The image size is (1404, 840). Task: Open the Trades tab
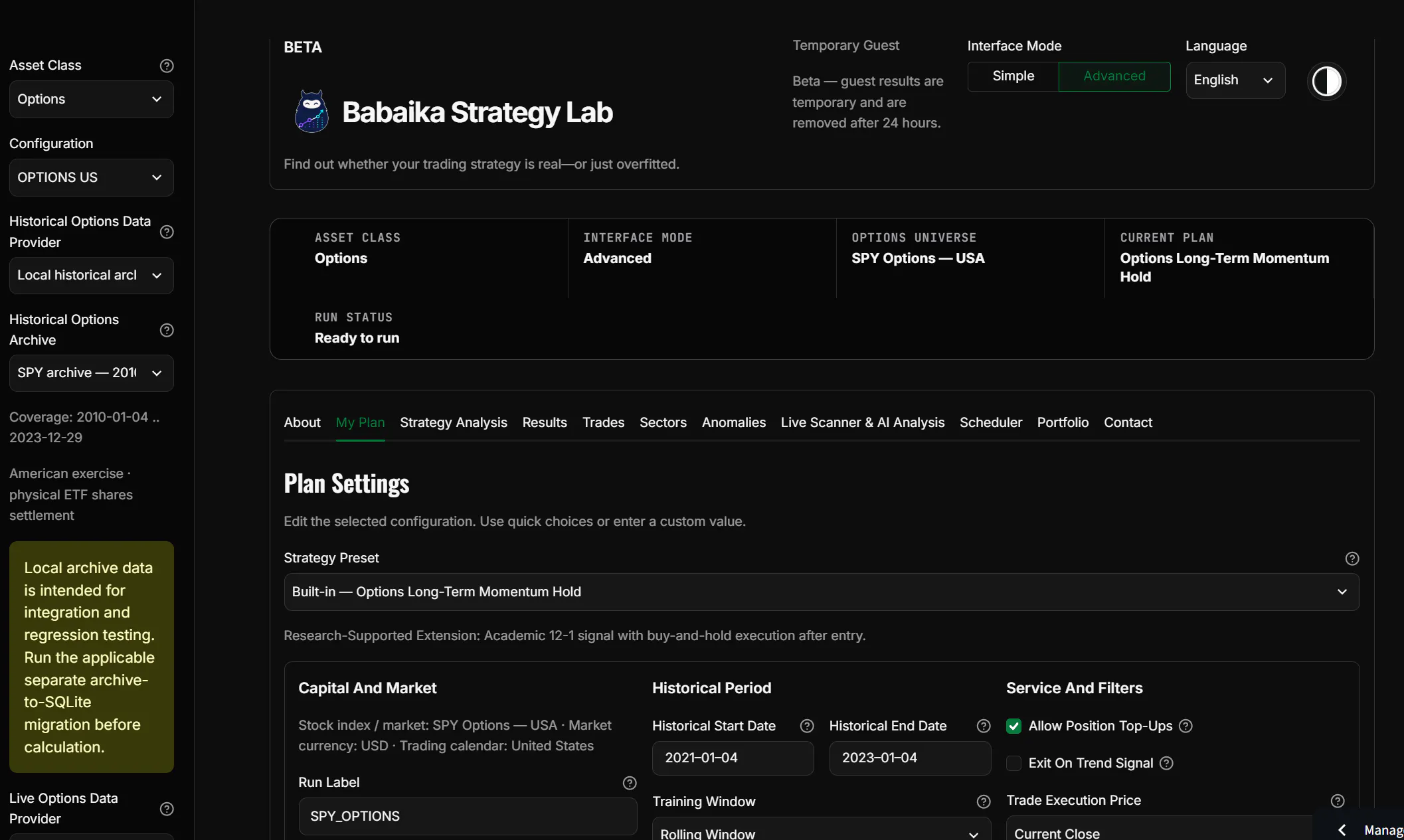point(603,423)
